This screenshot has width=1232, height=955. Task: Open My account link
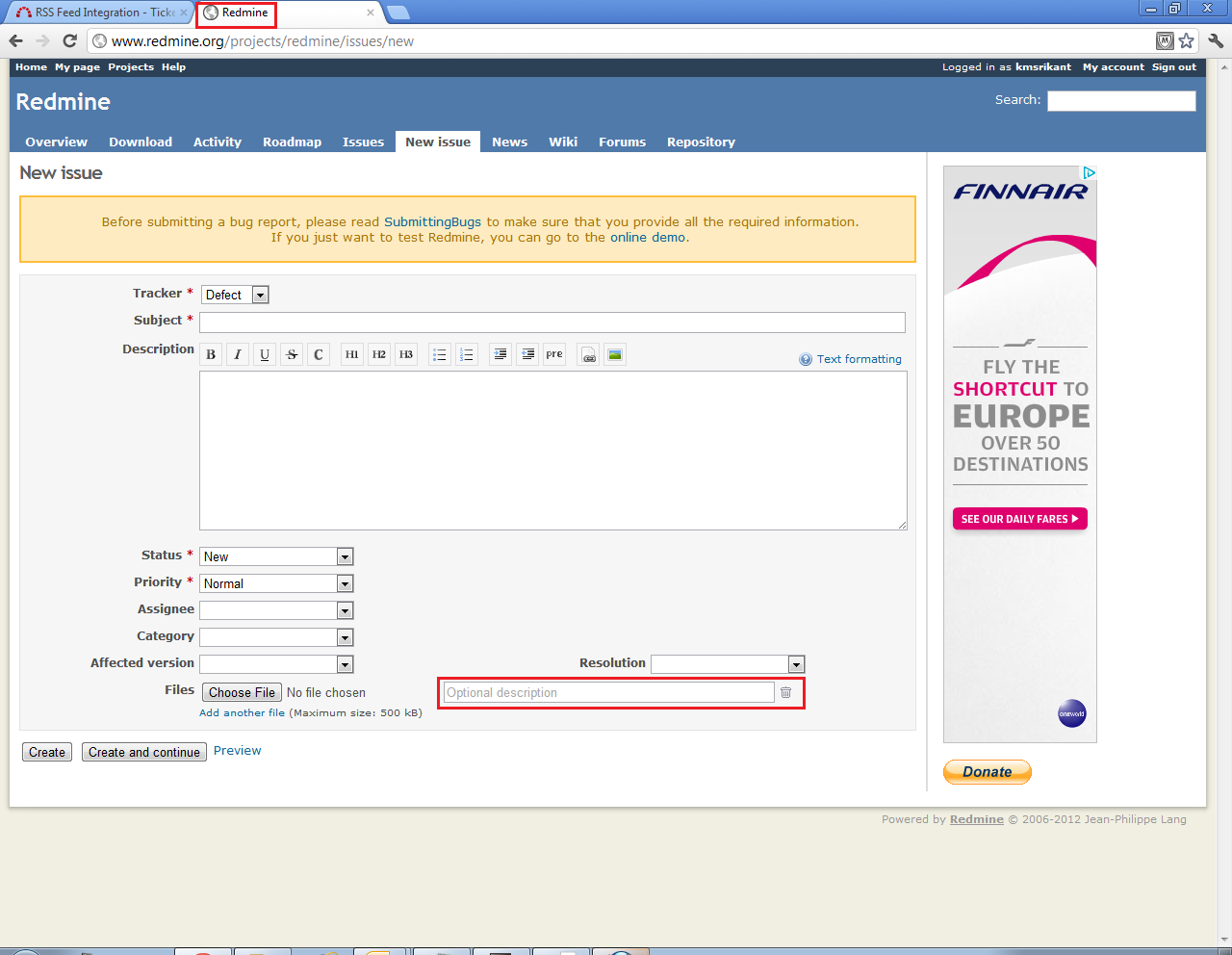[1114, 67]
